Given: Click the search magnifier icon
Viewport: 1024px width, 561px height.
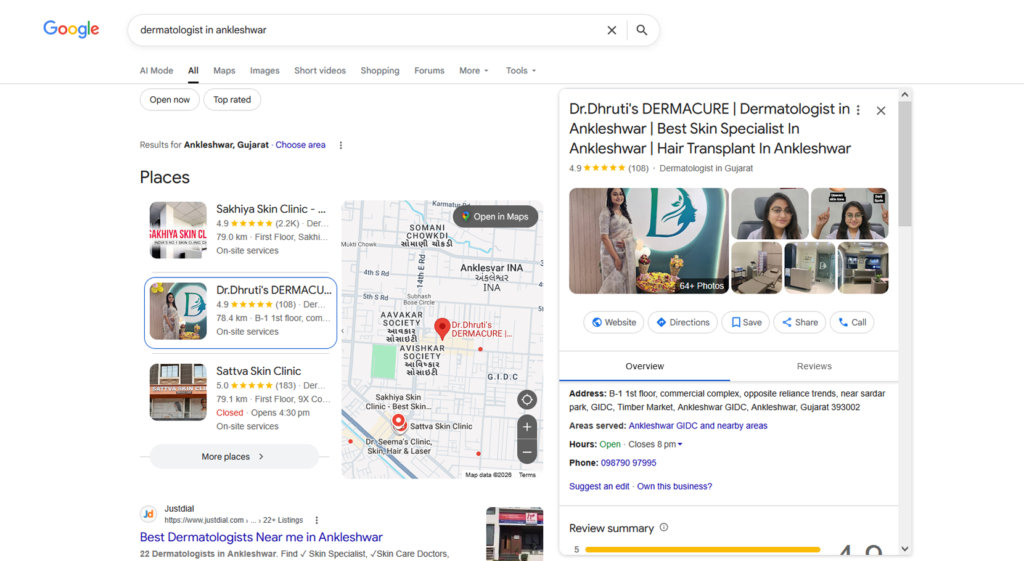Looking at the screenshot, I should coord(642,30).
